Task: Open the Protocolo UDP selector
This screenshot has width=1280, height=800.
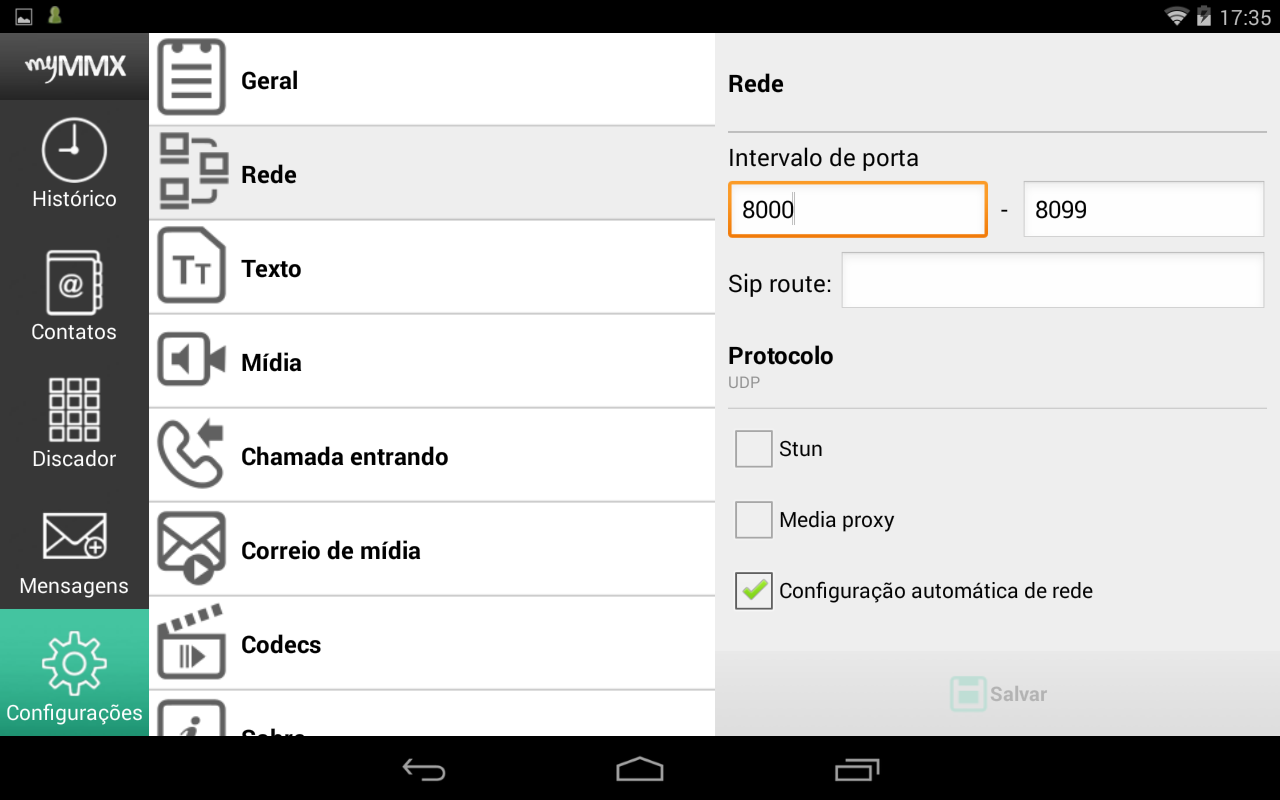Action: pyautogui.click(x=997, y=368)
